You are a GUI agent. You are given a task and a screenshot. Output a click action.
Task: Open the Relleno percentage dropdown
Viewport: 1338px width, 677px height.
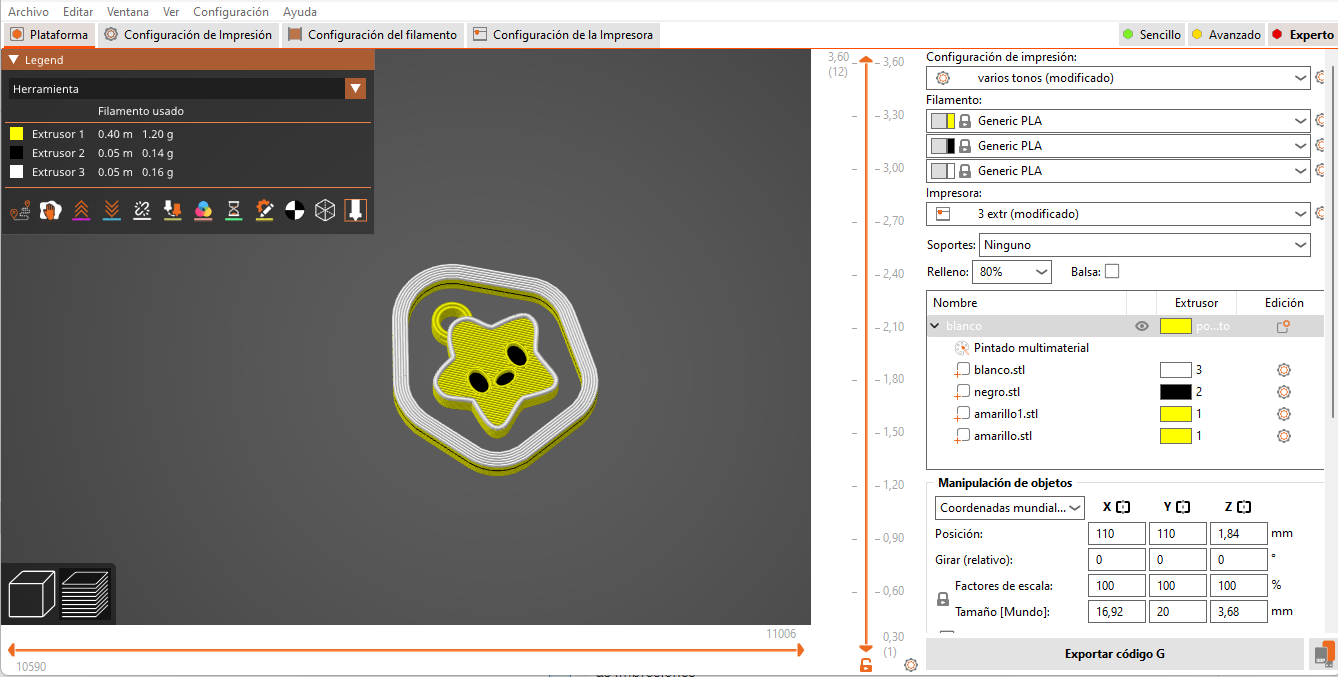pos(1012,271)
